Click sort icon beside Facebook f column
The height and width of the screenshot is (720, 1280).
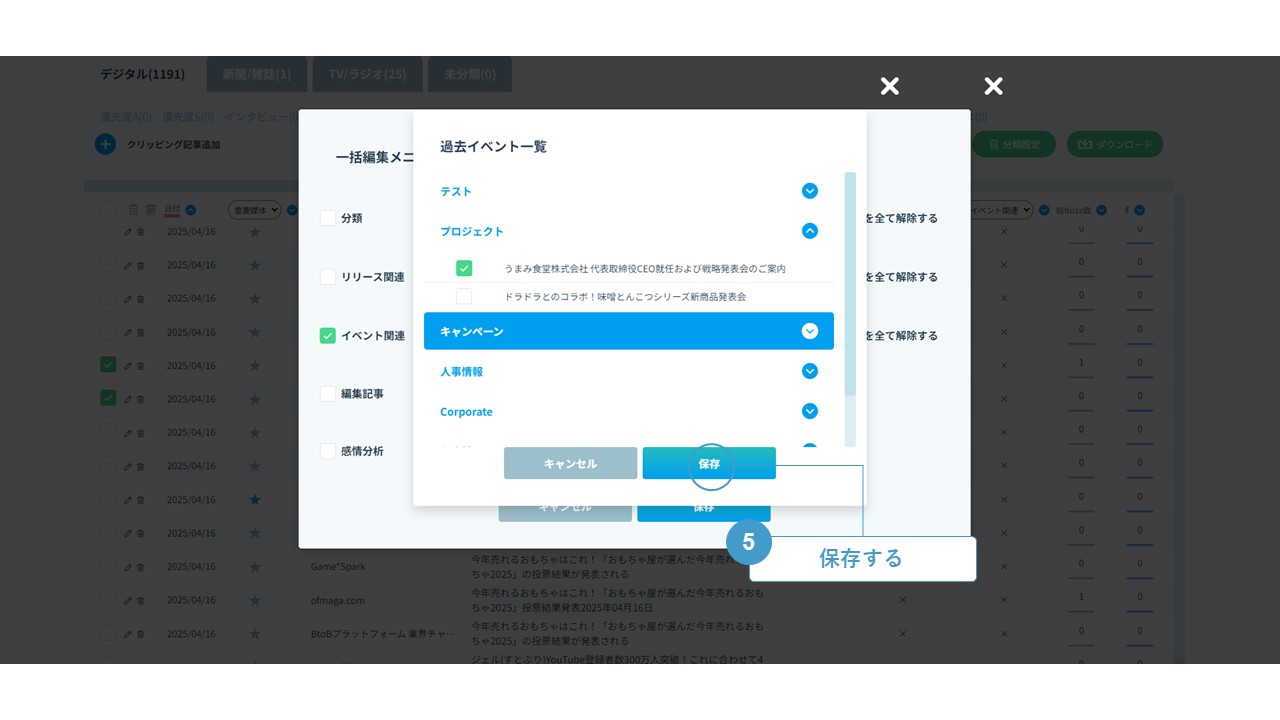(1139, 210)
